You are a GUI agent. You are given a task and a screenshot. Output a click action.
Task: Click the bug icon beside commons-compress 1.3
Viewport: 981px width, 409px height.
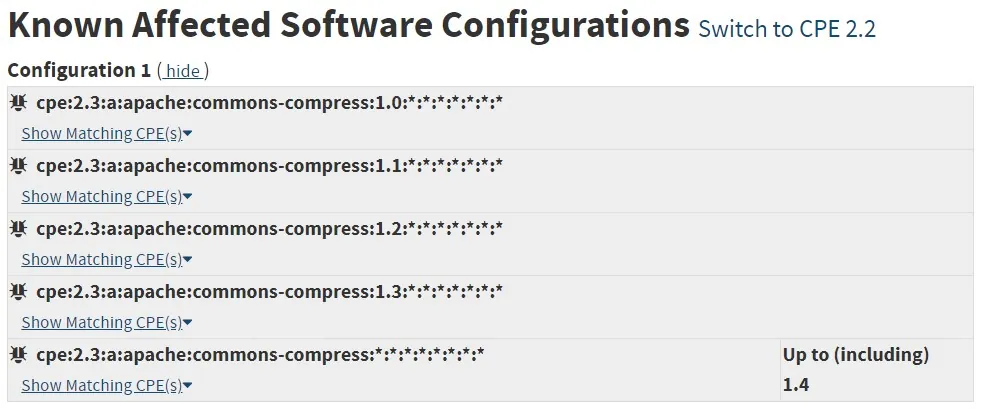(x=18, y=291)
